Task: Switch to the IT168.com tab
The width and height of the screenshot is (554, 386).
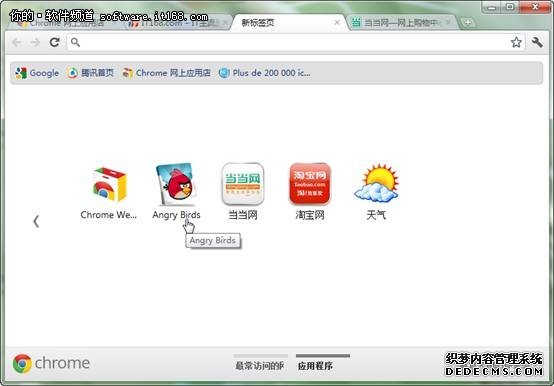Action: tap(177, 23)
